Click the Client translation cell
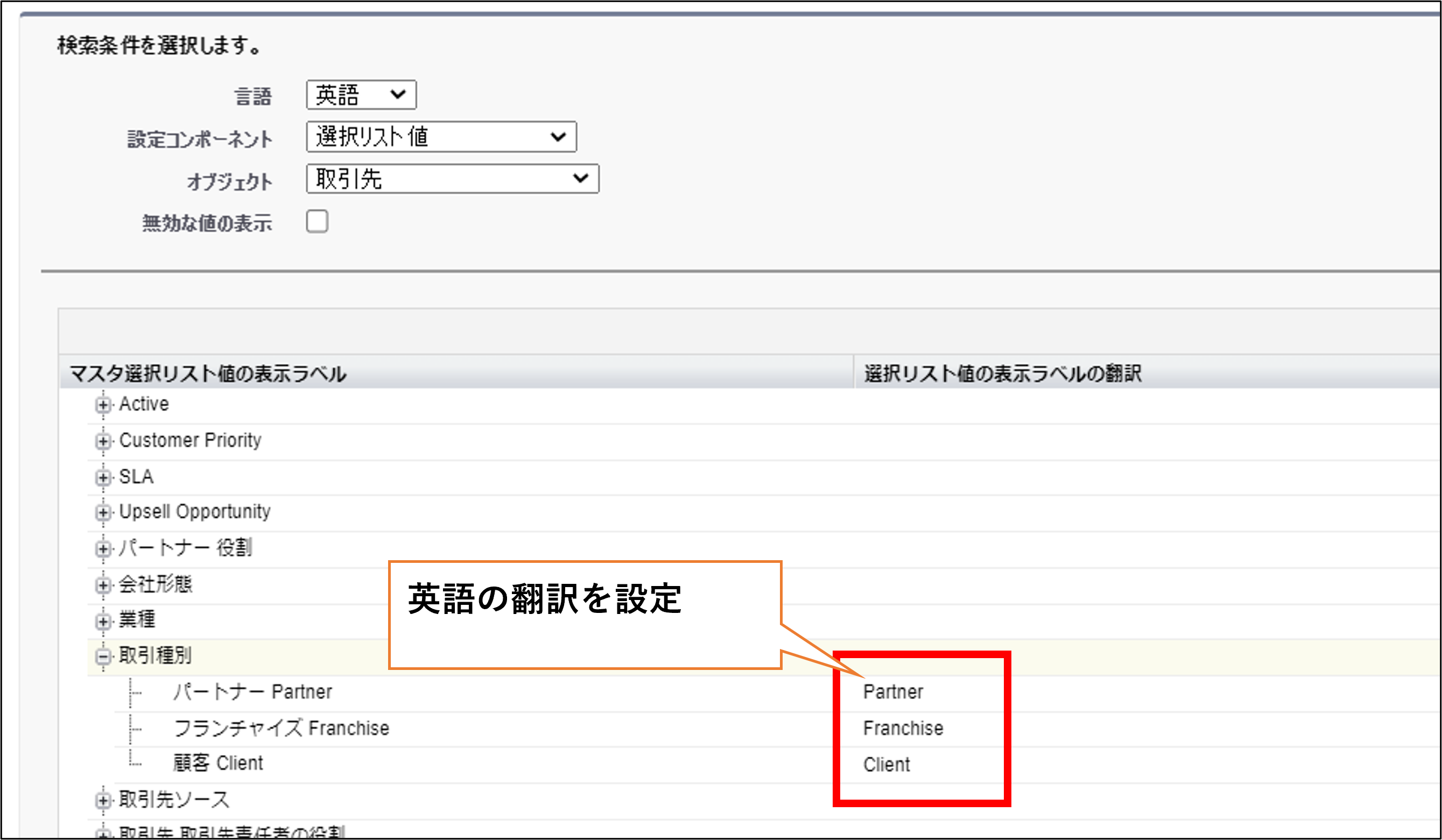 point(887,765)
